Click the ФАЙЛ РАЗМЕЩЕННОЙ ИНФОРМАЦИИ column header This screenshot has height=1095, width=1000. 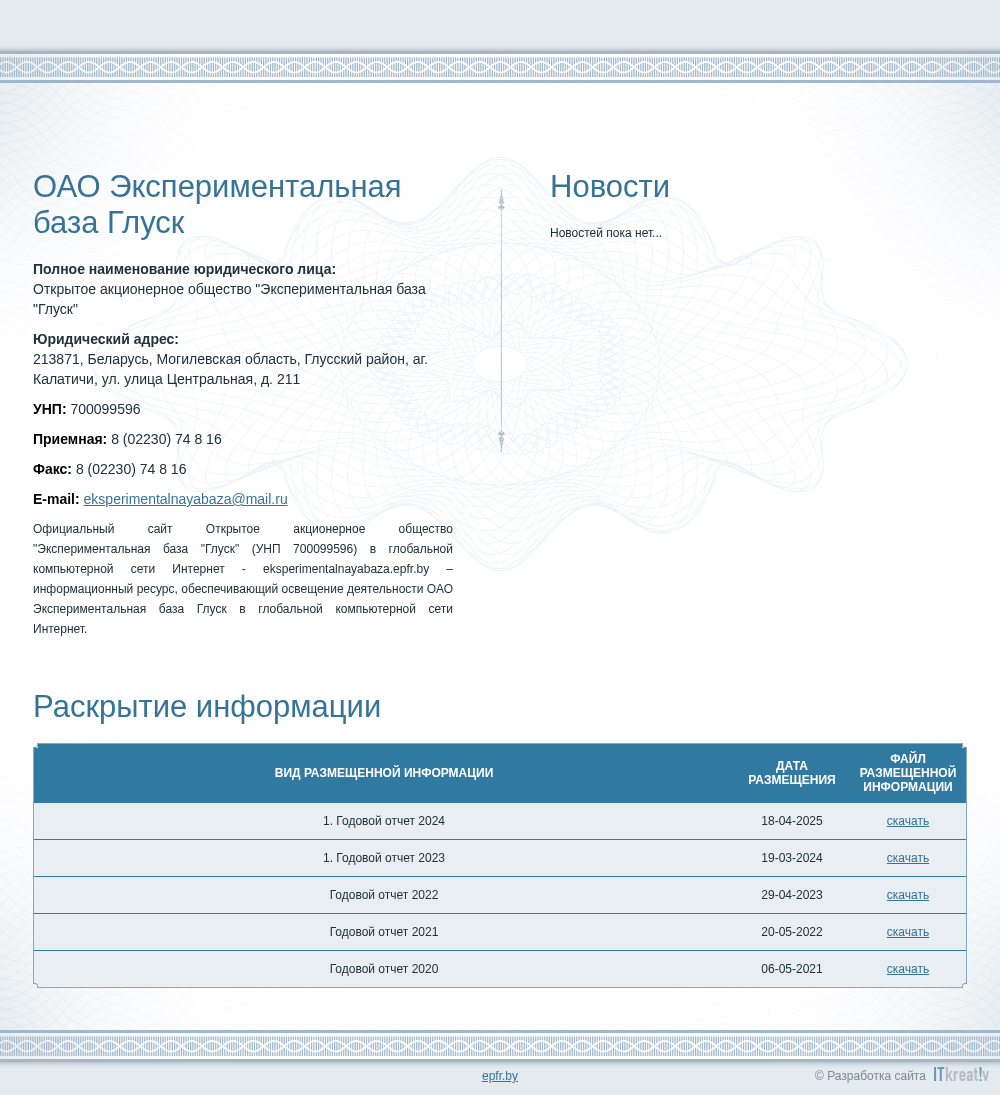pyautogui.click(x=907, y=773)
